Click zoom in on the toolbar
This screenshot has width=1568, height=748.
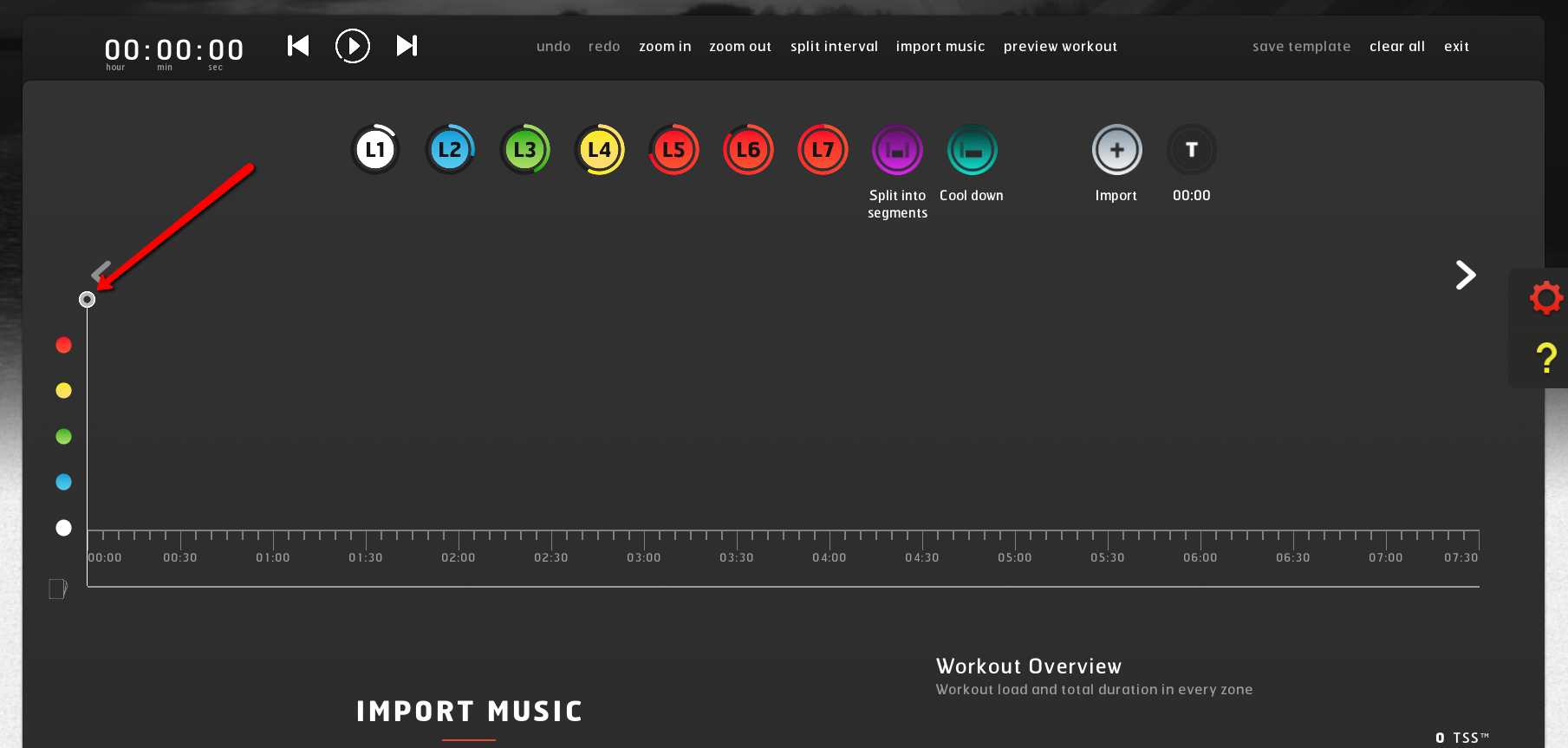tap(665, 47)
